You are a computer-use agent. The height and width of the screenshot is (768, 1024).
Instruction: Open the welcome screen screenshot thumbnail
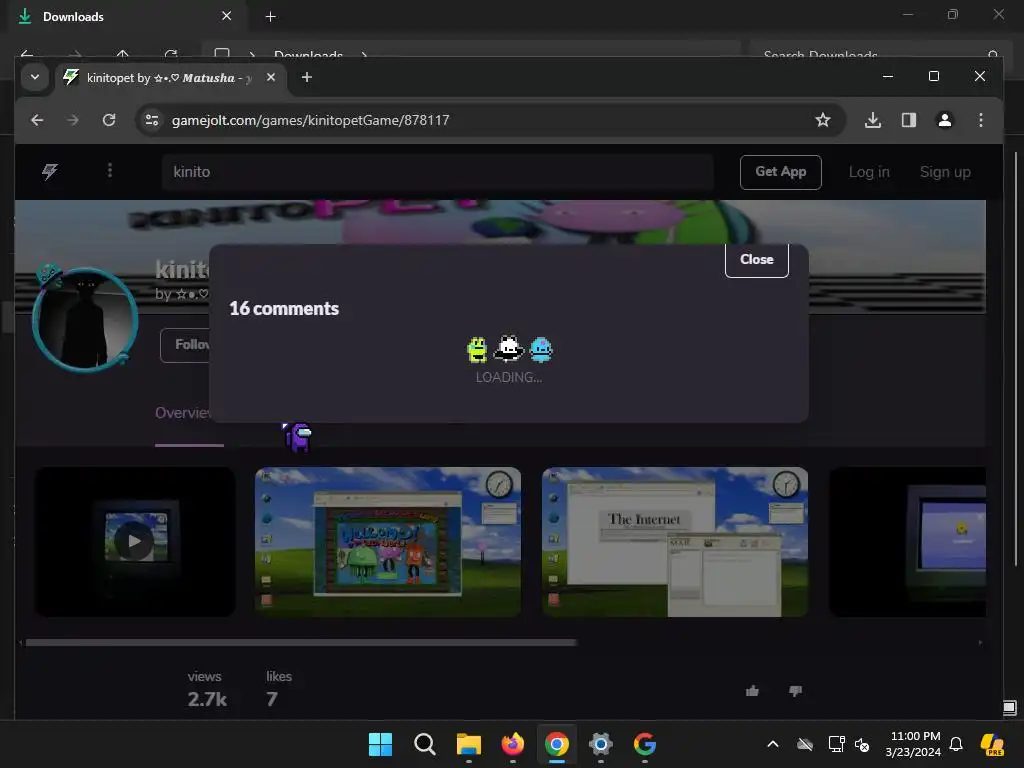pyautogui.click(x=388, y=541)
